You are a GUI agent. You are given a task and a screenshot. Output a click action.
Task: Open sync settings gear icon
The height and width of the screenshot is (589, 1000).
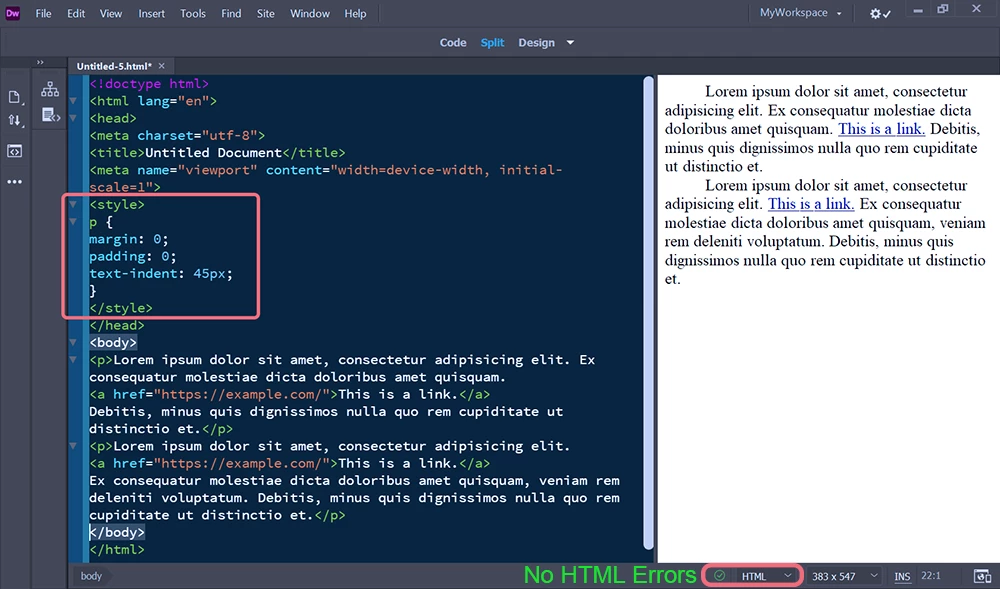(x=880, y=13)
